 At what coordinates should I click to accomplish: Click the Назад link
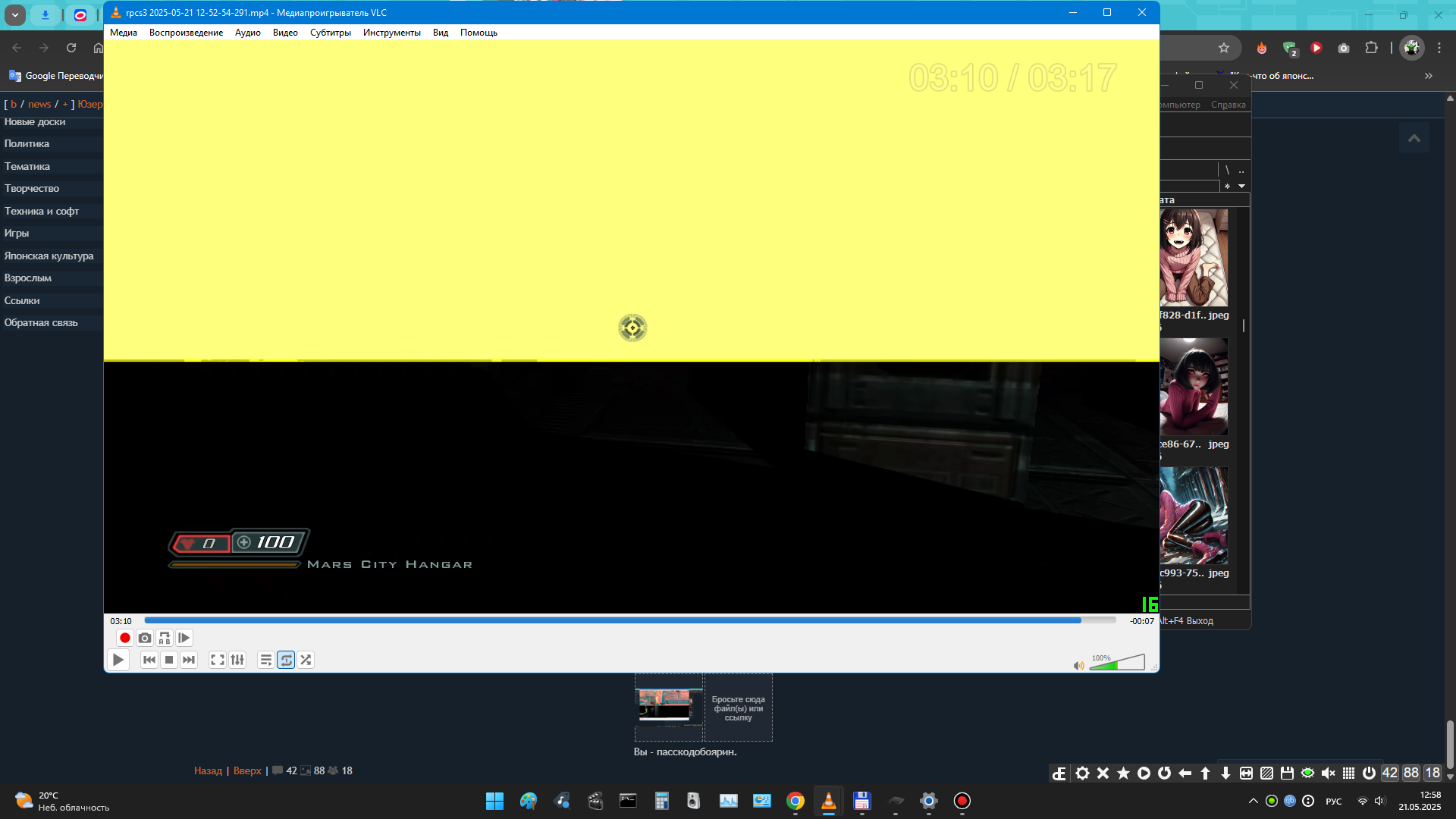[208, 770]
